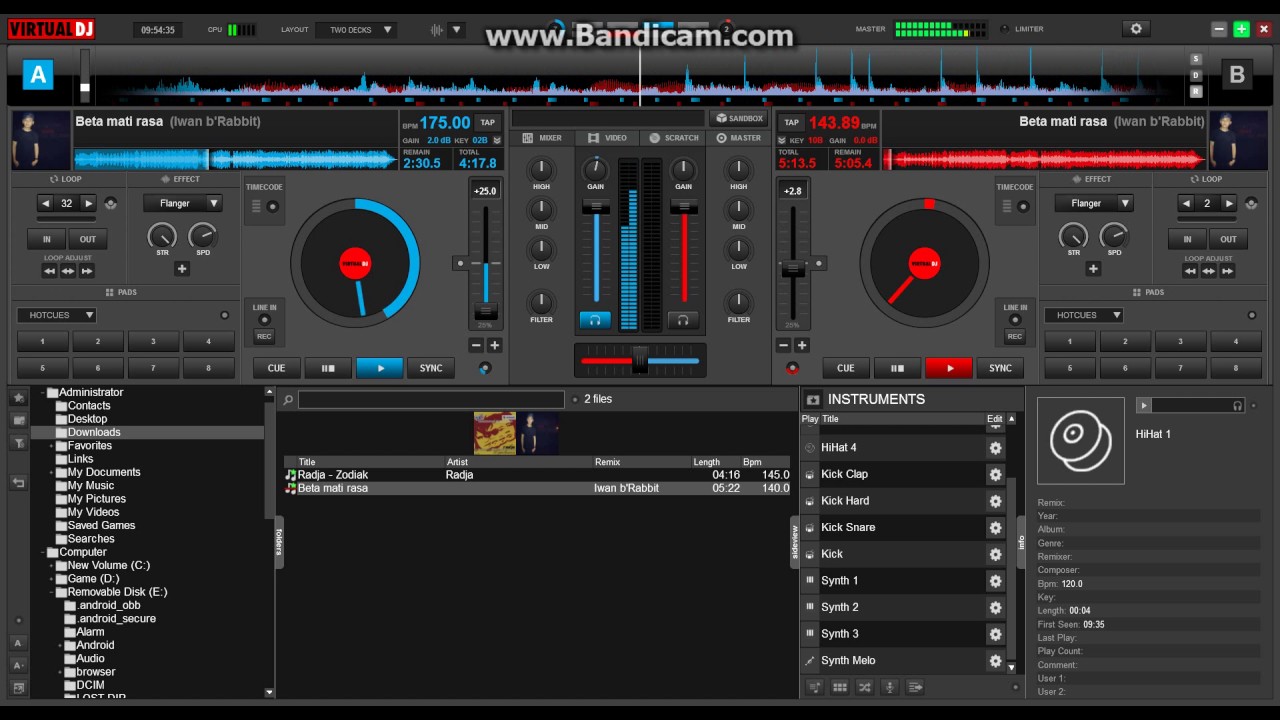
Task: Click the shuffle icon under instruments list
Action: pyautogui.click(x=865, y=687)
